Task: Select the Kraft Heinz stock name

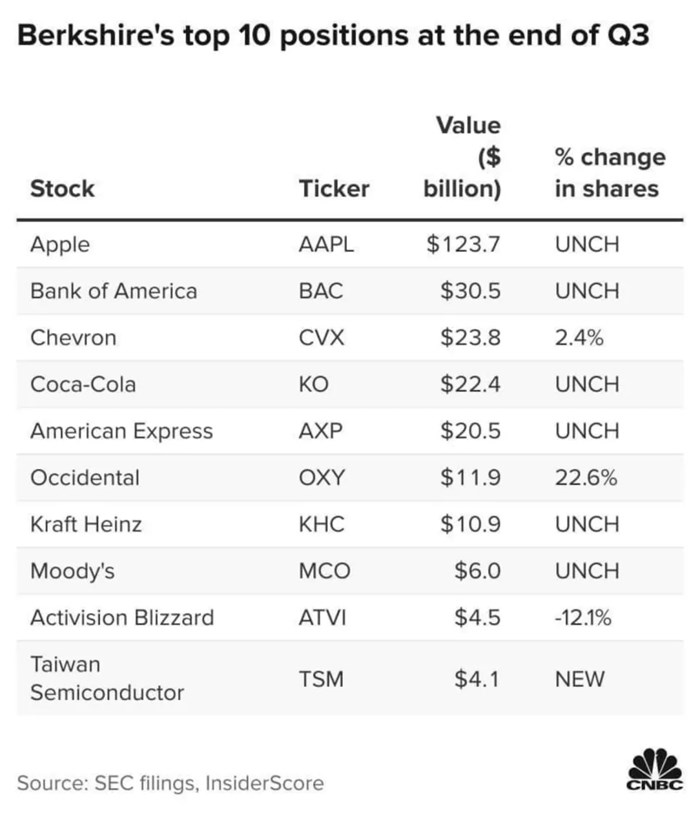Action: pos(87,524)
